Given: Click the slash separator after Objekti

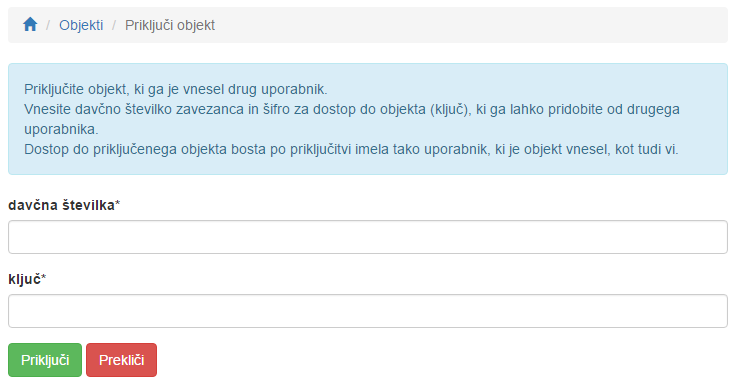Looking at the screenshot, I should pos(114,25).
